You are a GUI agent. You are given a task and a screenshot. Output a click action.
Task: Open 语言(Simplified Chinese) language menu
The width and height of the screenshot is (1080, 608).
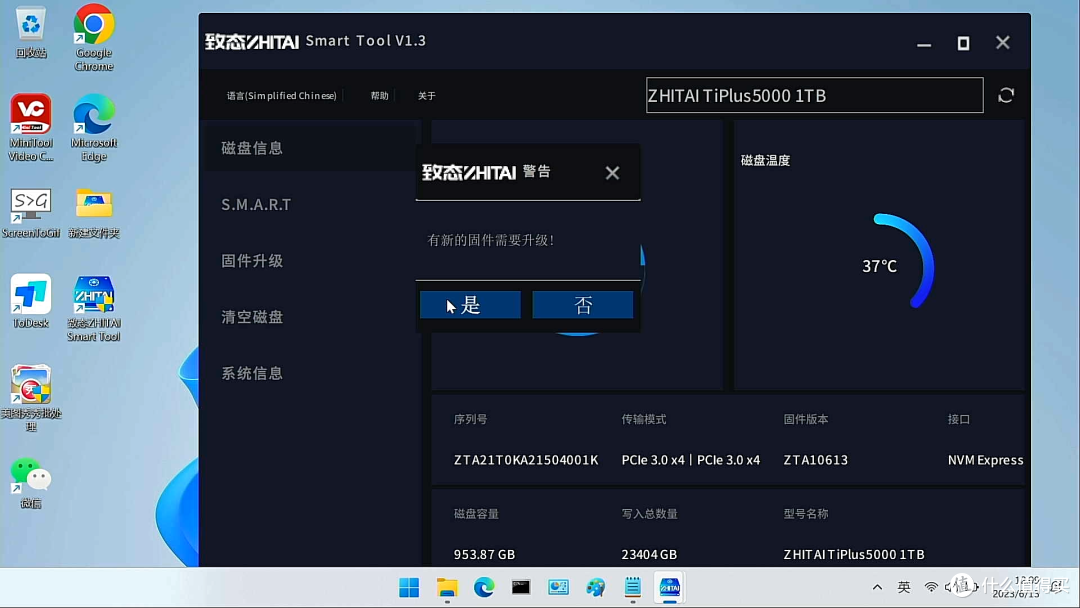(282, 96)
